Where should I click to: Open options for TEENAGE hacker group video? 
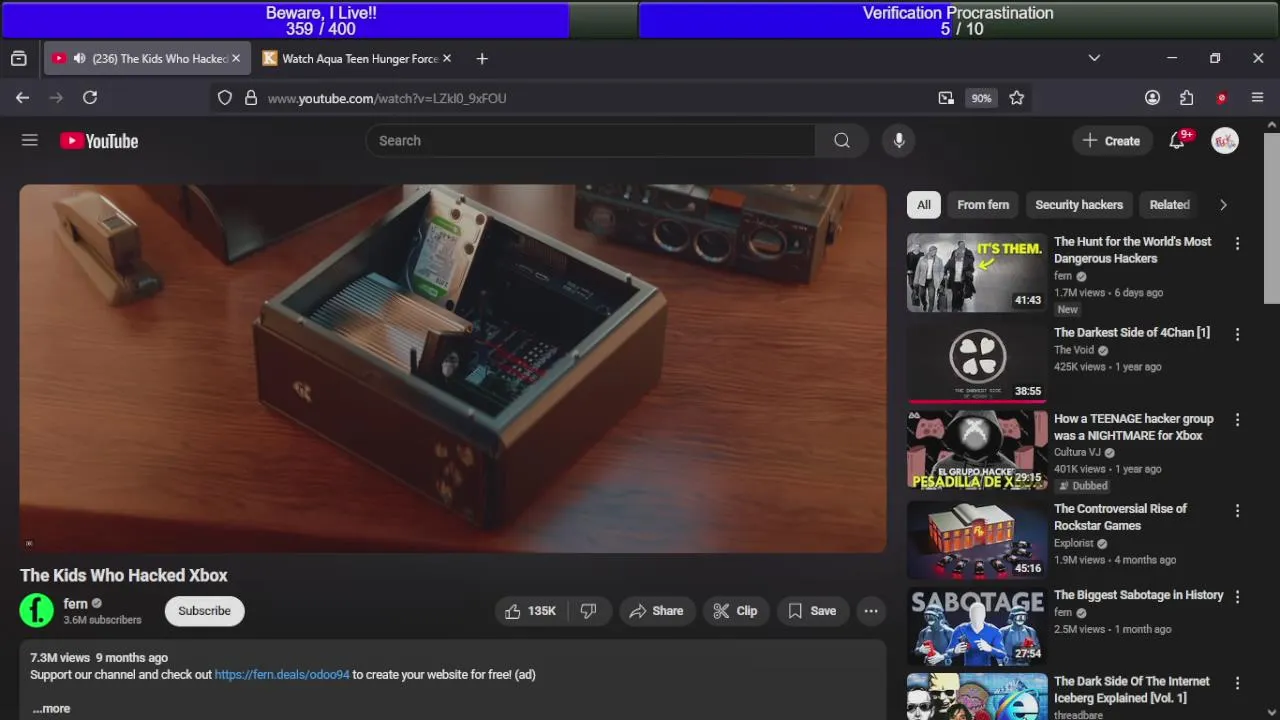pyautogui.click(x=1237, y=421)
